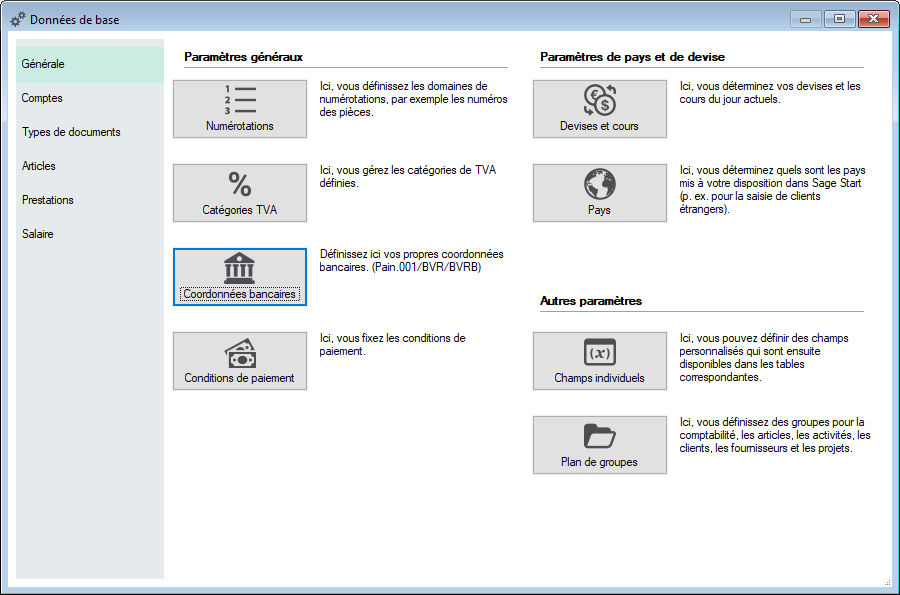This screenshot has width=900, height=595.
Task: Click the description about catégories de TVA définies
Action: (408, 177)
